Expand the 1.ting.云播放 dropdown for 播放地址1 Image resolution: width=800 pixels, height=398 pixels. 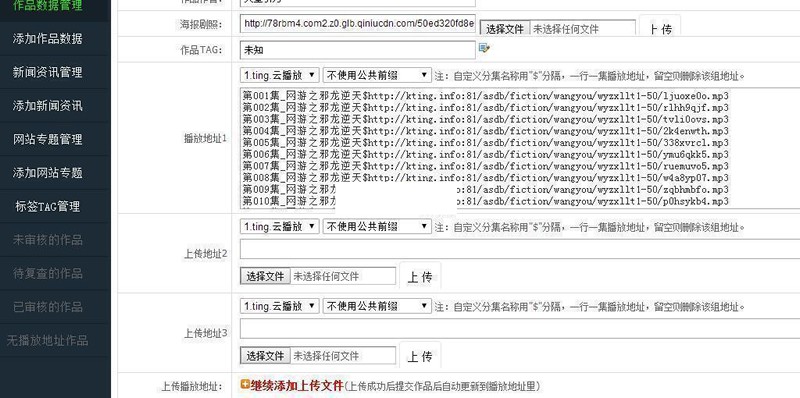(x=280, y=76)
